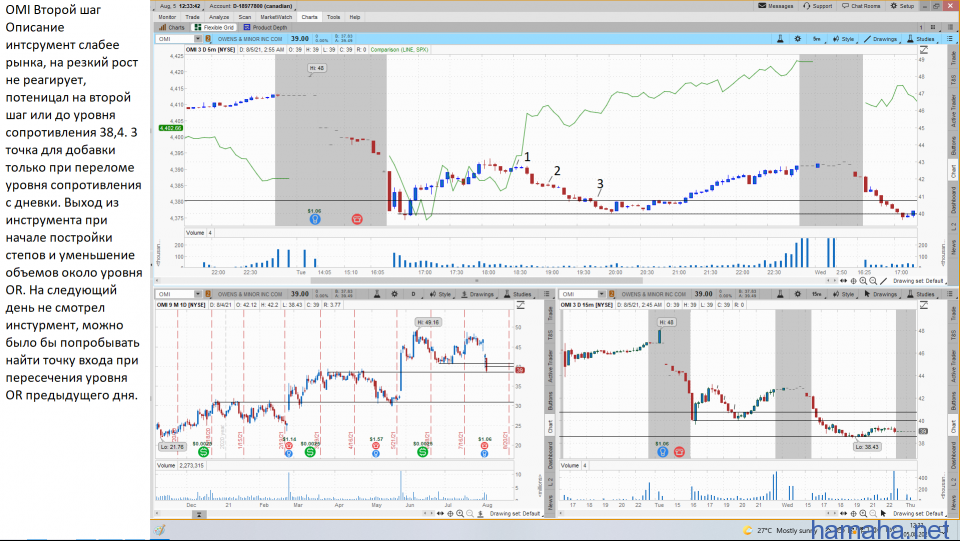Image resolution: width=960 pixels, height=541 pixels.
Task: Open the 15m timeframe dropdown
Action: (817, 294)
